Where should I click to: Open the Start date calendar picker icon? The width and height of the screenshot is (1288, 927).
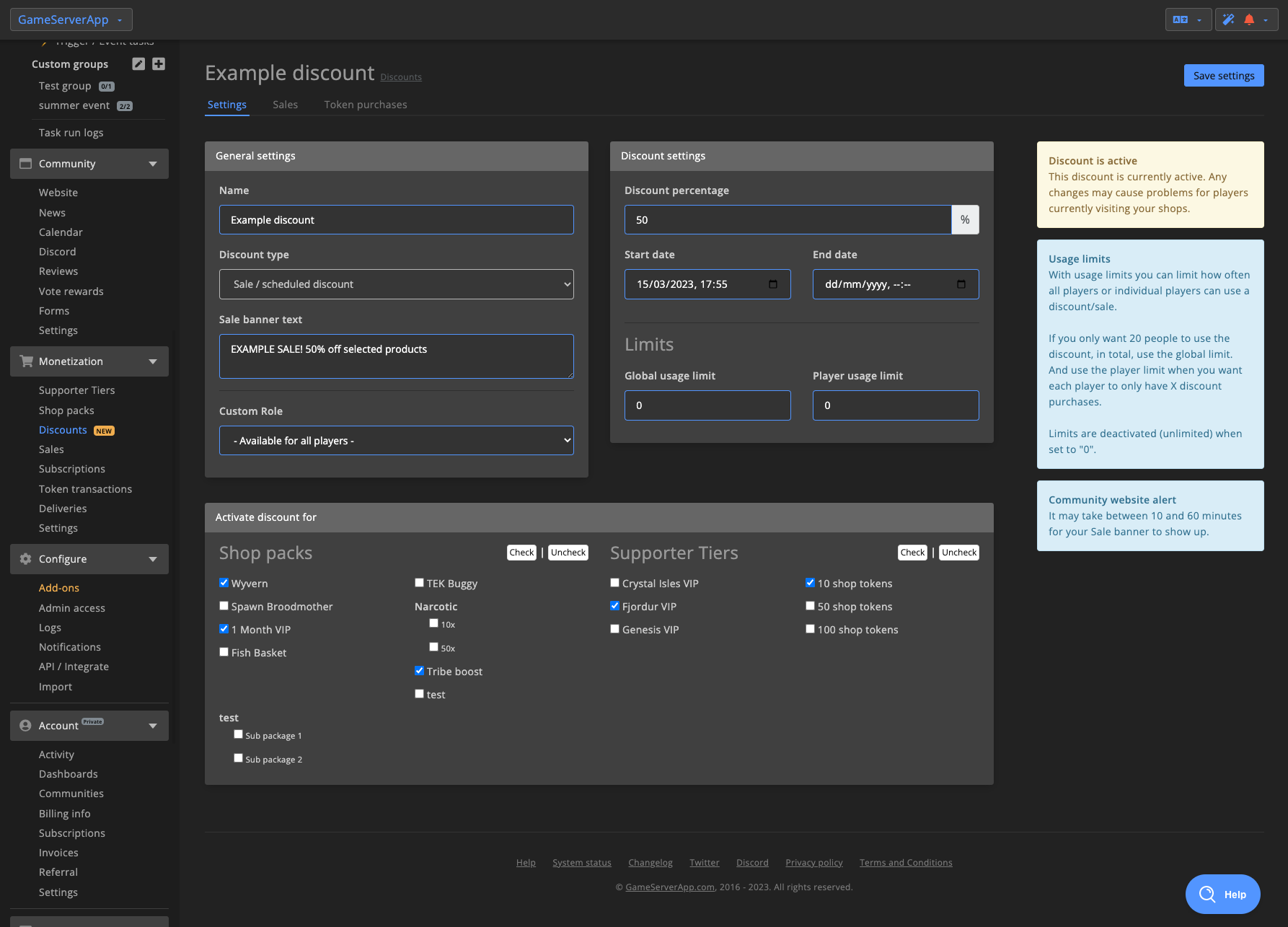coord(773,284)
